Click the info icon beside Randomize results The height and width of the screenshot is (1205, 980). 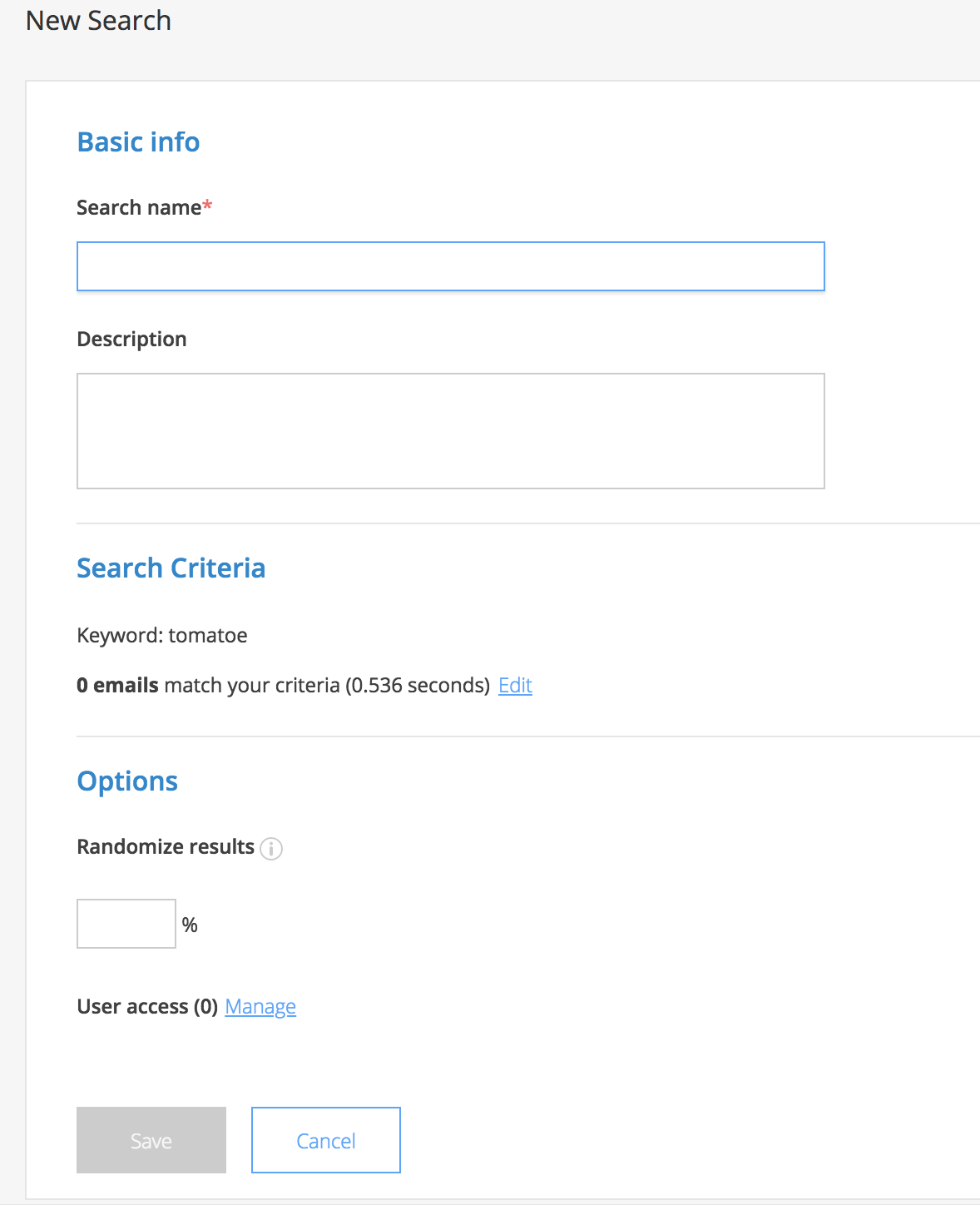[271, 848]
